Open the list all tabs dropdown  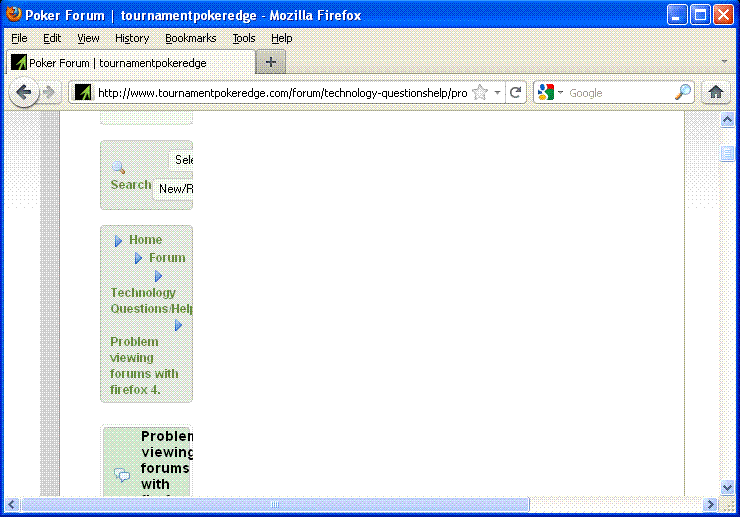[x=724, y=61]
